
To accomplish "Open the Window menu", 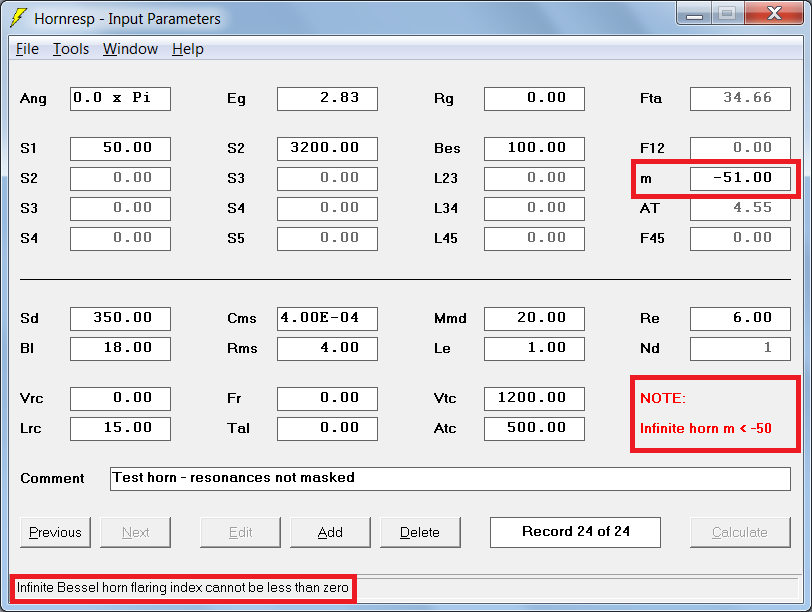I will click(130, 49).
